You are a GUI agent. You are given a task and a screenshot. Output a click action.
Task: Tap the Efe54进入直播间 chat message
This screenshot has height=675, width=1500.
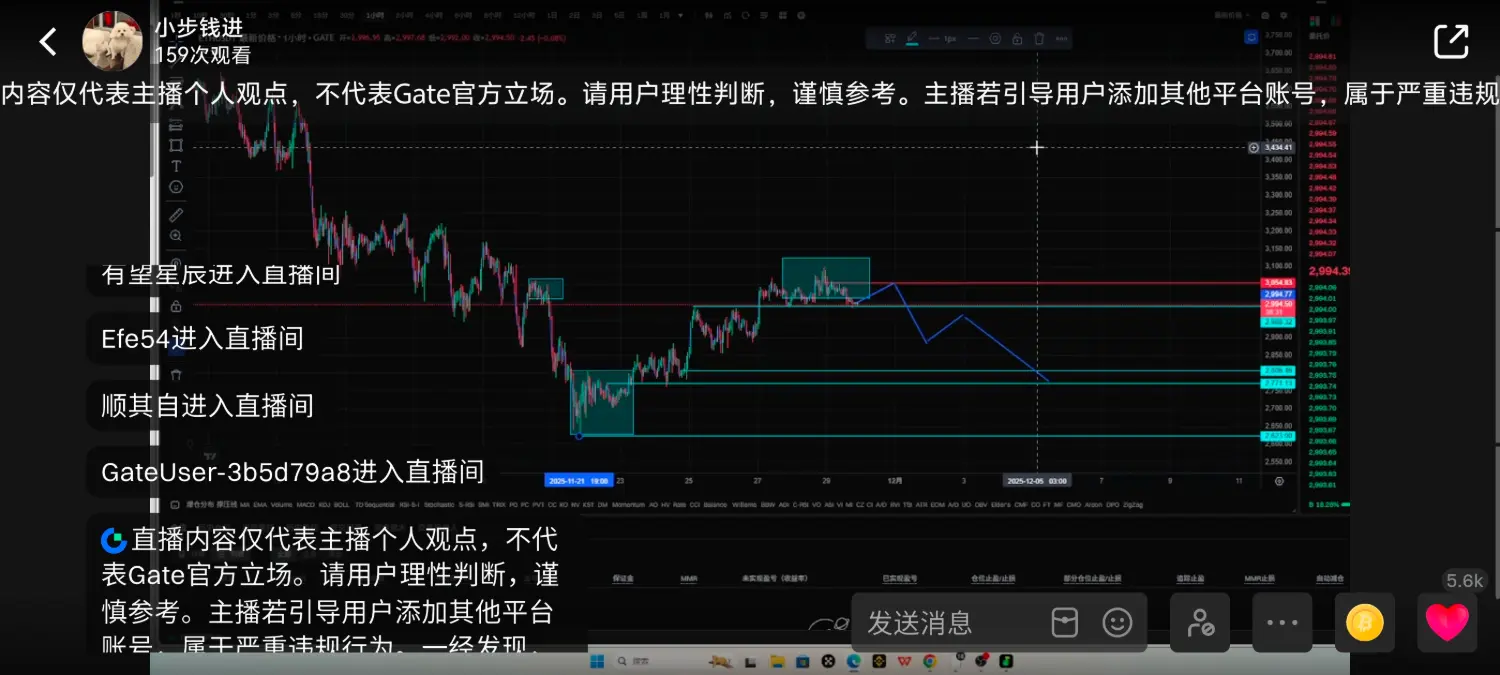(202, 338)
